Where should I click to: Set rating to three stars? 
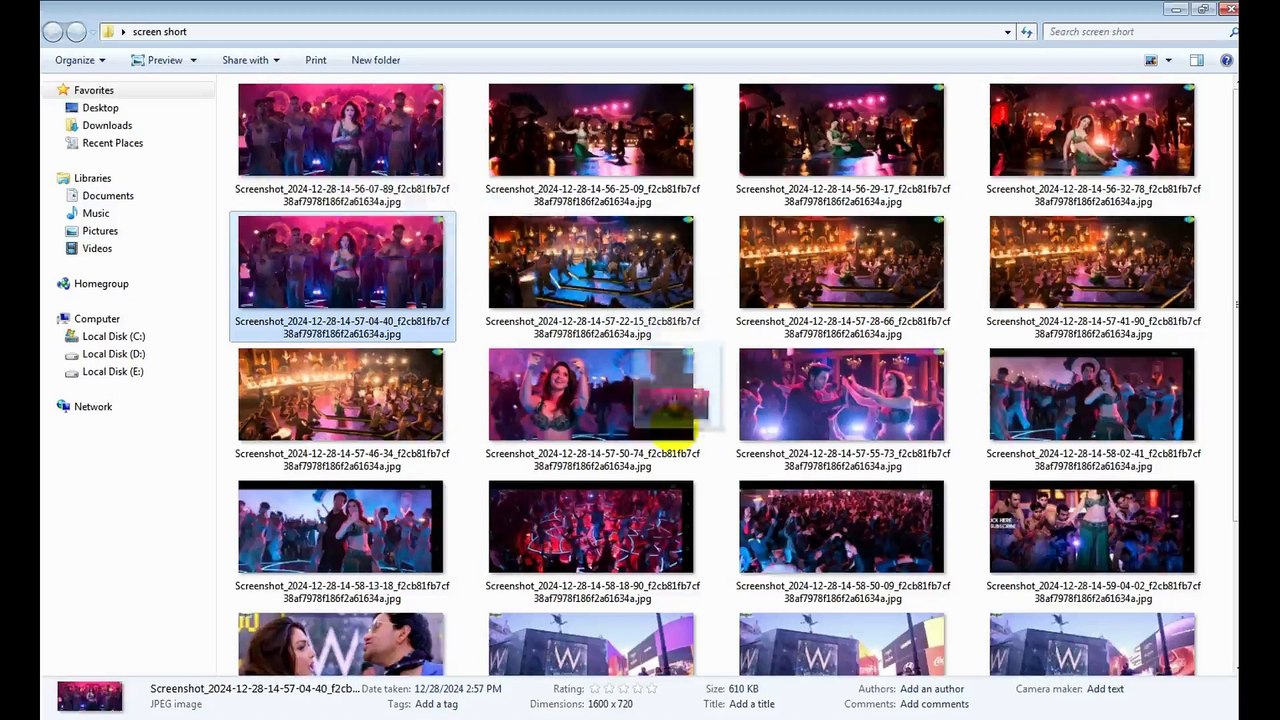623,689
